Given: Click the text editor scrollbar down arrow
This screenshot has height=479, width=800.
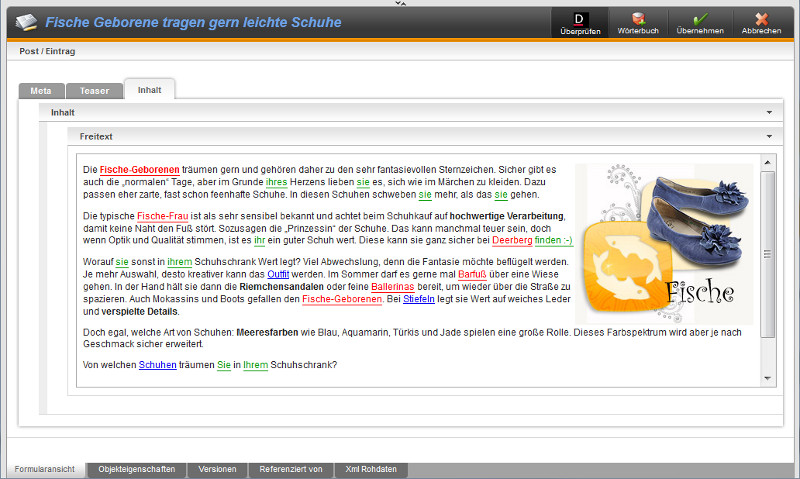Looking at the screenshot, I should point(767,380).
